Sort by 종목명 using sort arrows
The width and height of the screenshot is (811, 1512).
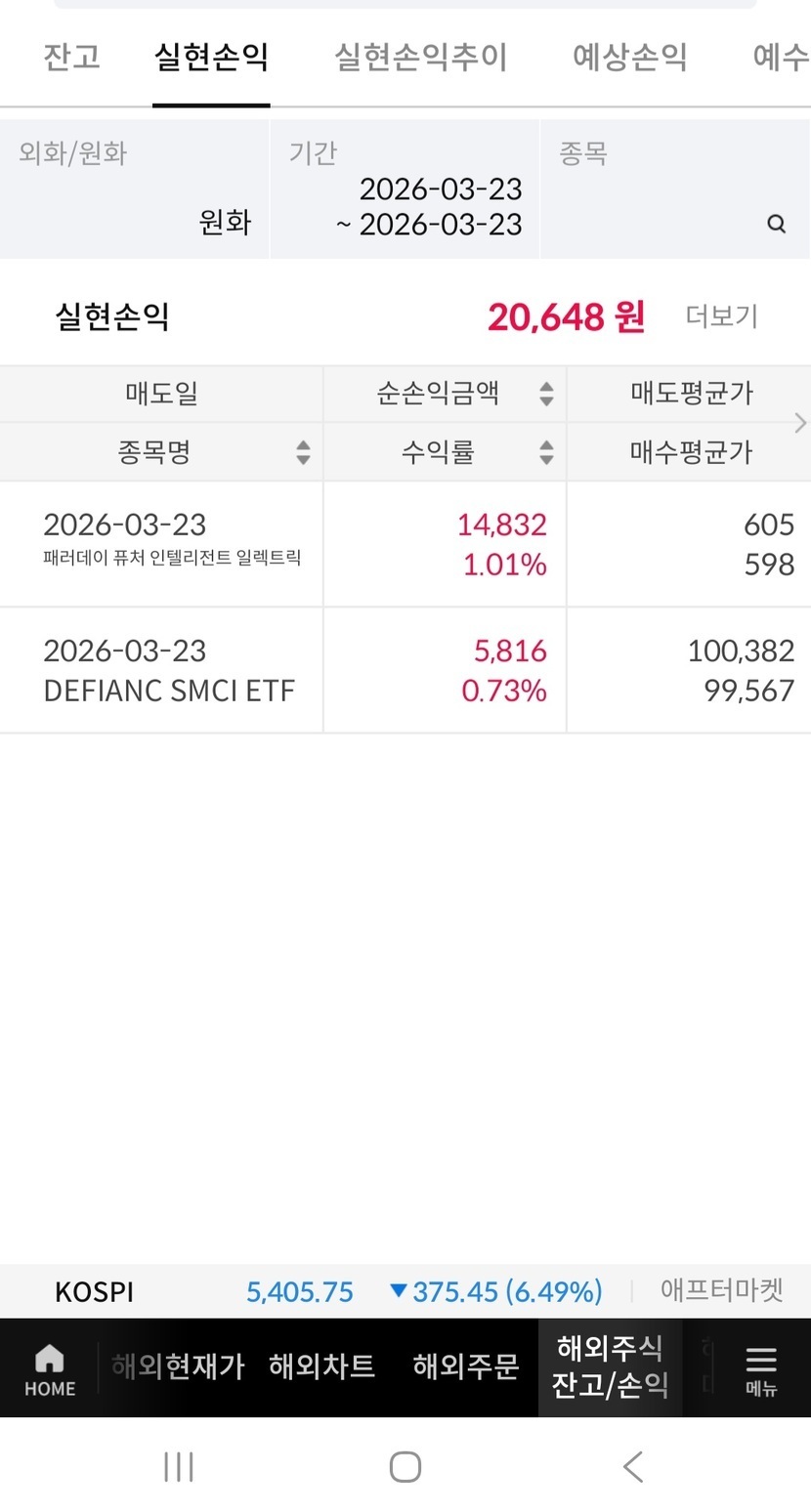point(303,452)
